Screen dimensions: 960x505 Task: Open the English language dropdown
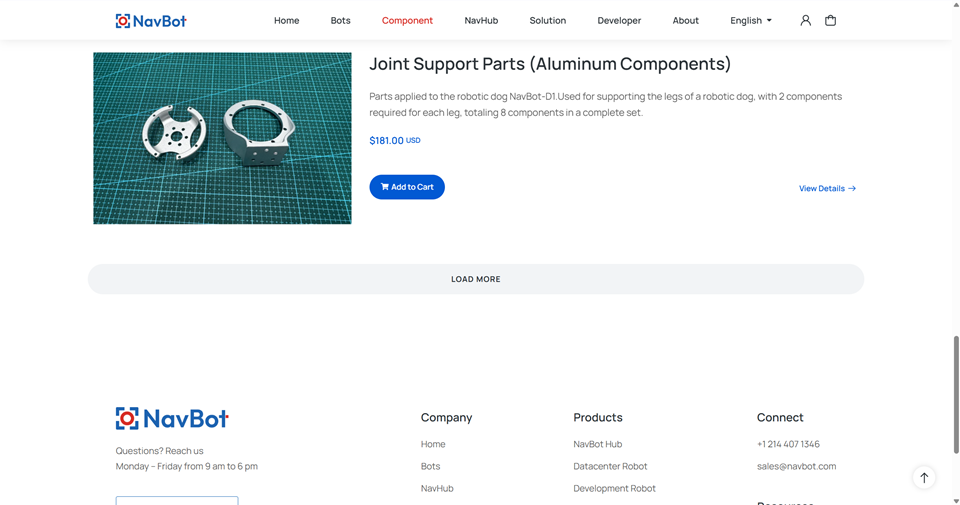click(751, 20)
